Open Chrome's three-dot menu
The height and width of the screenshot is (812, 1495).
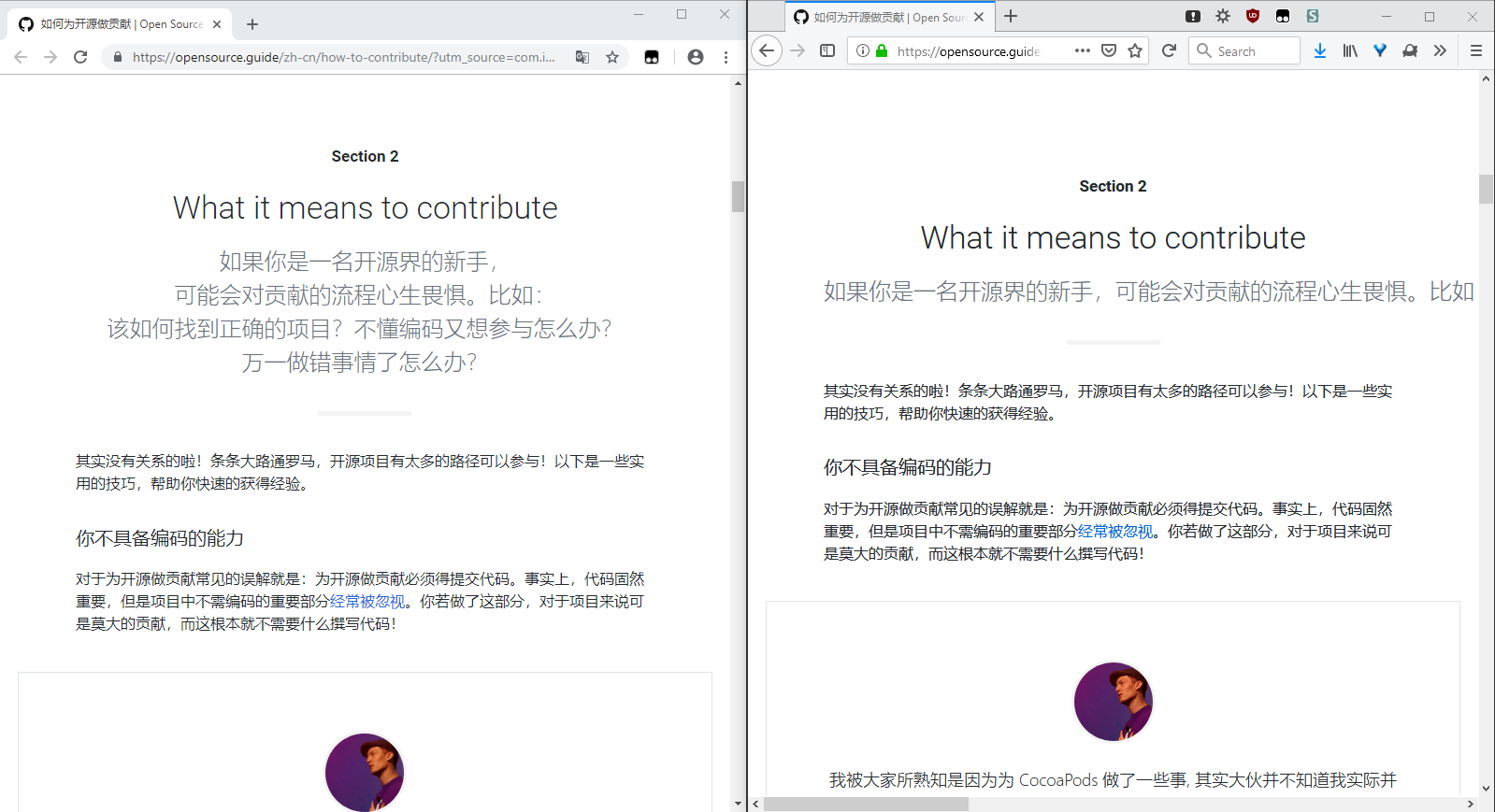point(726,57)
